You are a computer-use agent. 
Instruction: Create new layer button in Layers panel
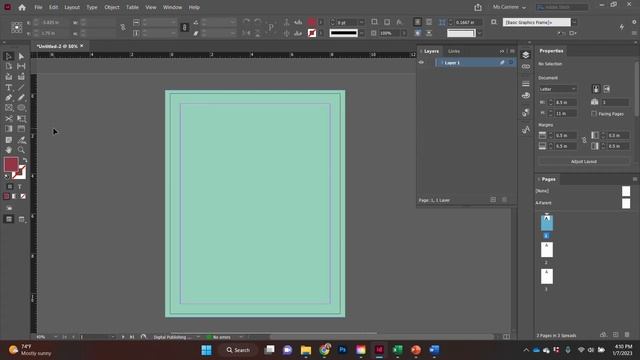point(493,200)
